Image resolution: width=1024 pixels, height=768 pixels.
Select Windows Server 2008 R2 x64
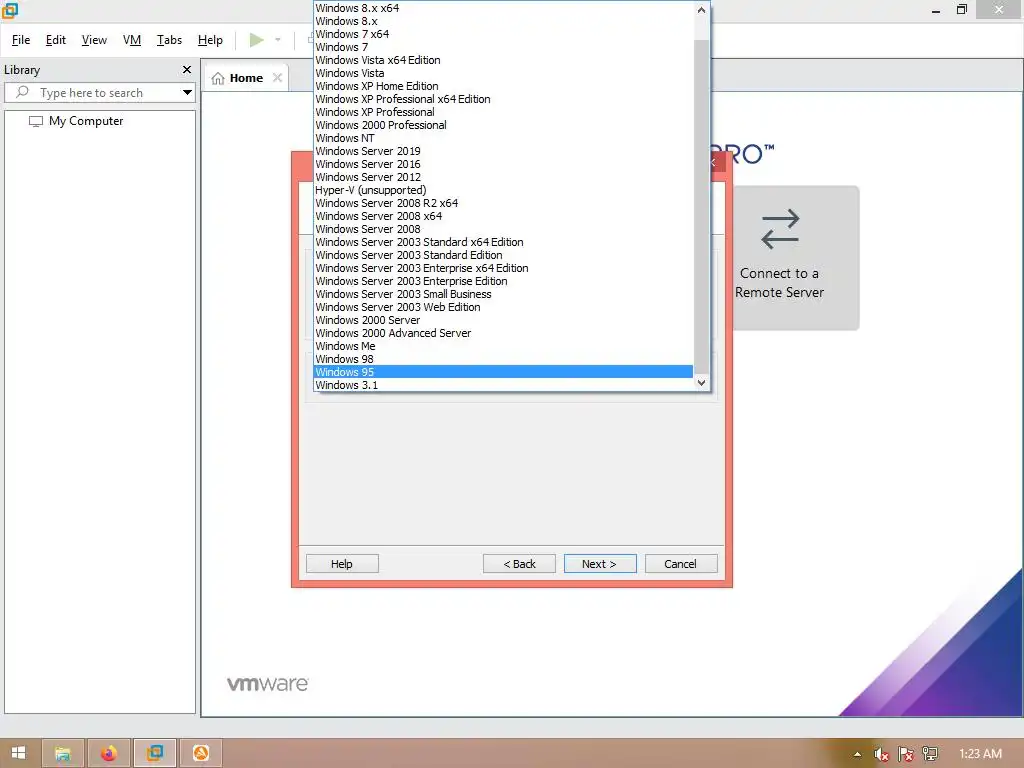(x=503, y=203)
